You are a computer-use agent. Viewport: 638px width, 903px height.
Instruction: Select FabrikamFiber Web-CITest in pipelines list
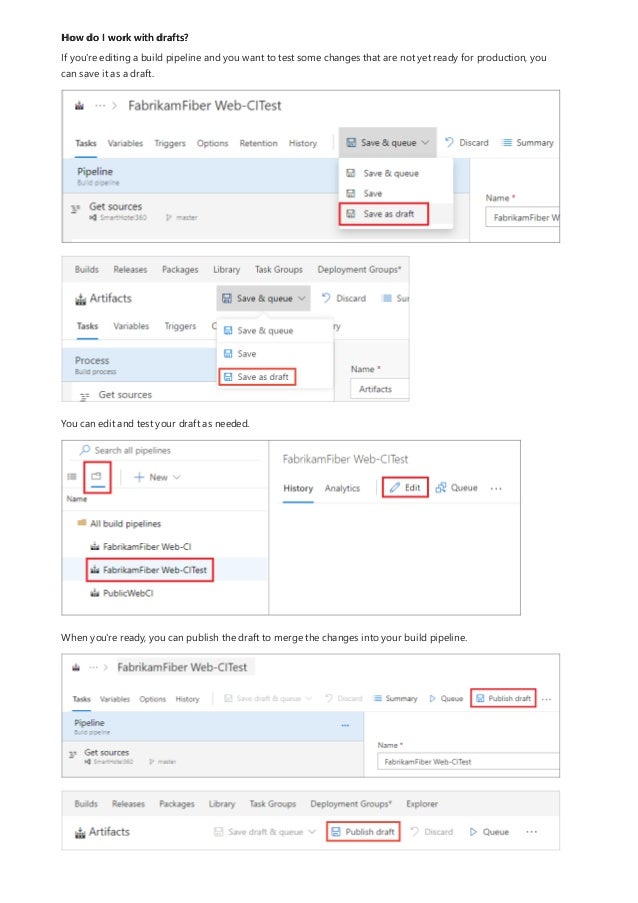149,570
